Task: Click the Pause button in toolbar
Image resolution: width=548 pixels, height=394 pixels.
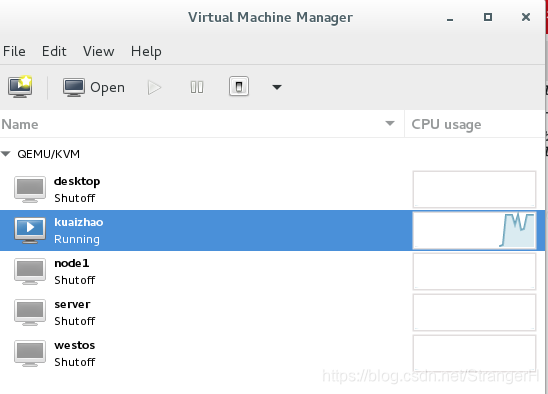Action: [x=197, y=87]
